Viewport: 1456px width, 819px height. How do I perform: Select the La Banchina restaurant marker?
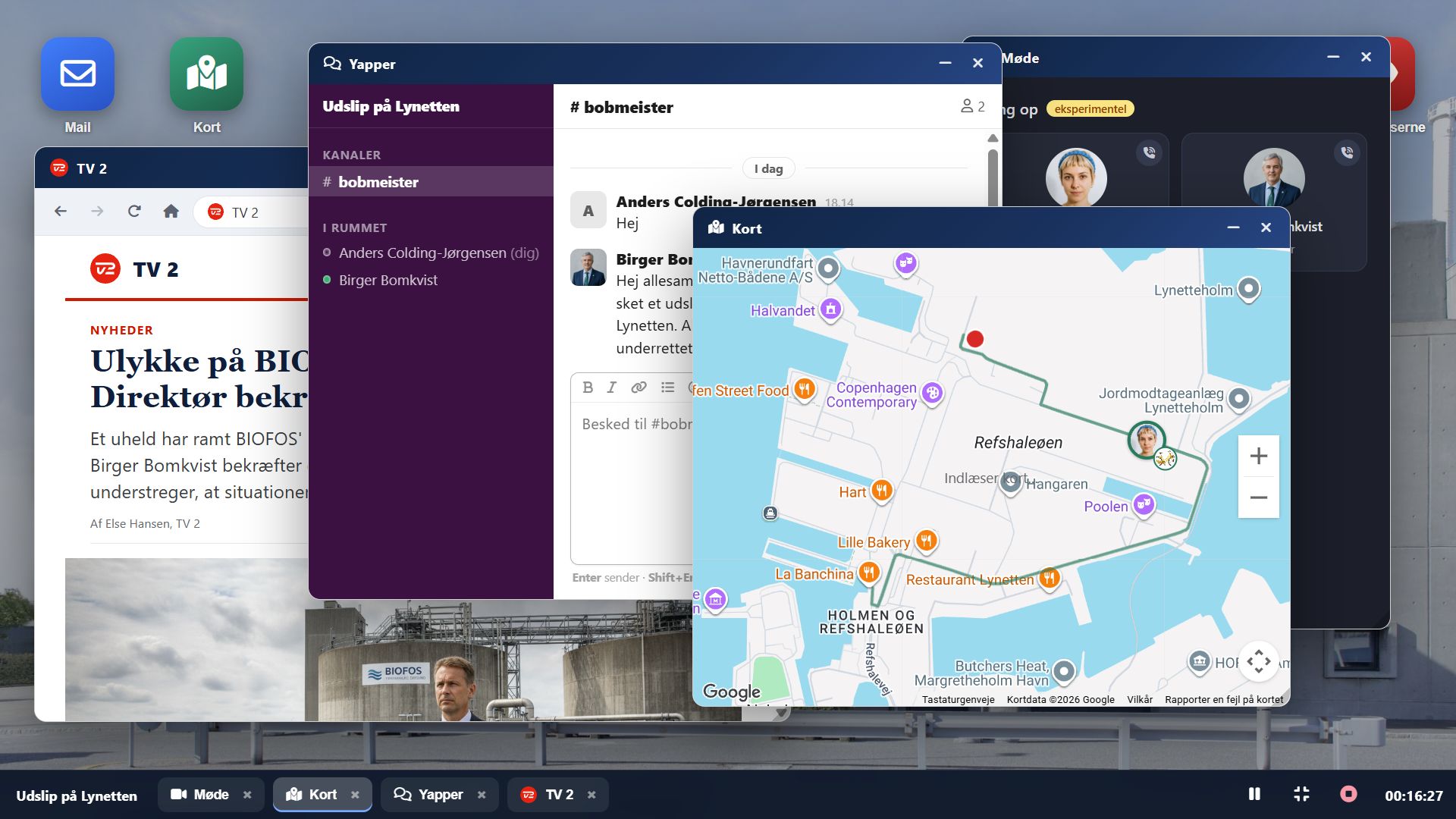click(x=869, y=573)
